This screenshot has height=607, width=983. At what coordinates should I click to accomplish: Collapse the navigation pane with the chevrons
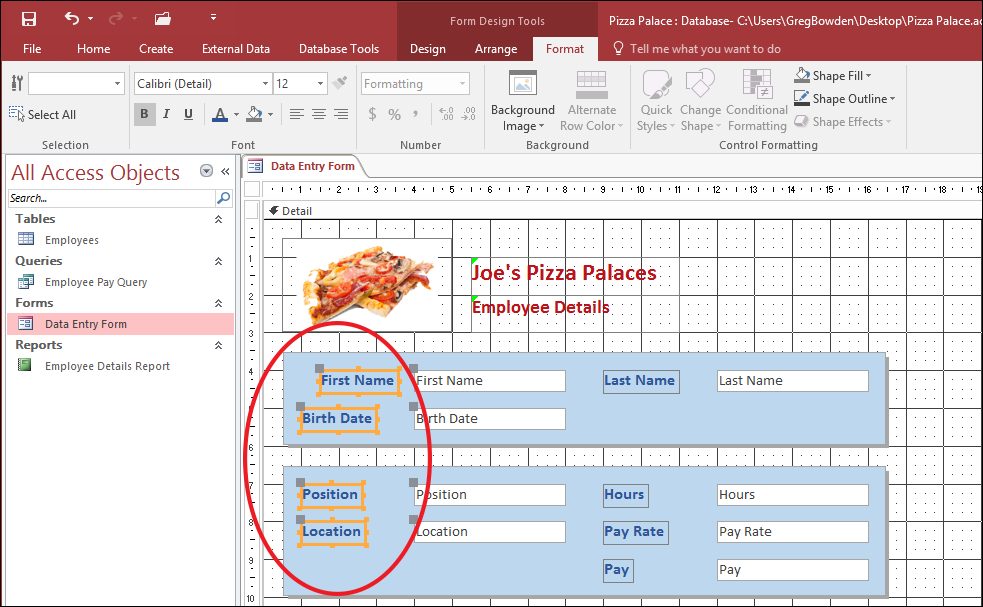coord(225,171)
